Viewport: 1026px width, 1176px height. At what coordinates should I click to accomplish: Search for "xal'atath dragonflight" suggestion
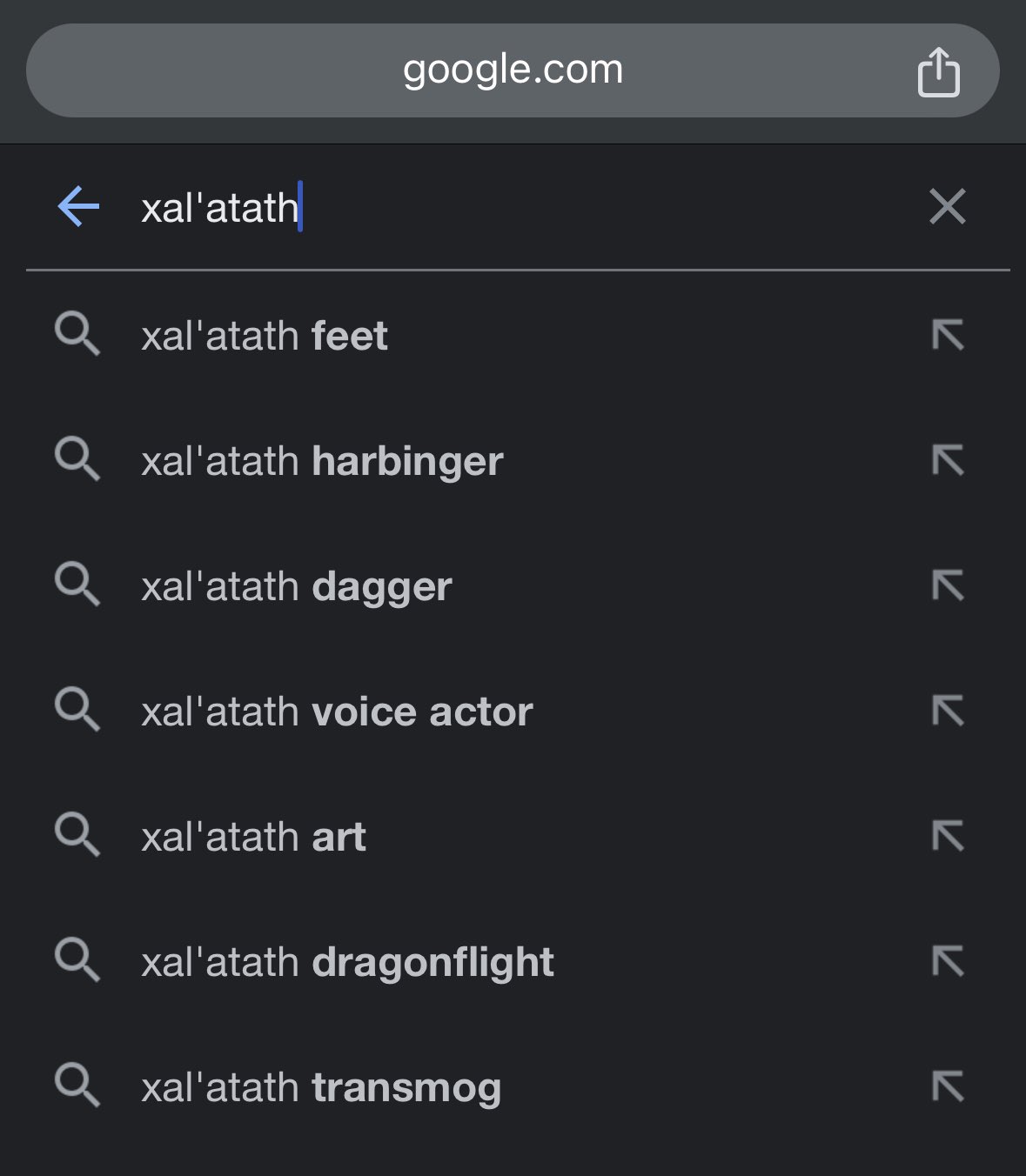347,963
